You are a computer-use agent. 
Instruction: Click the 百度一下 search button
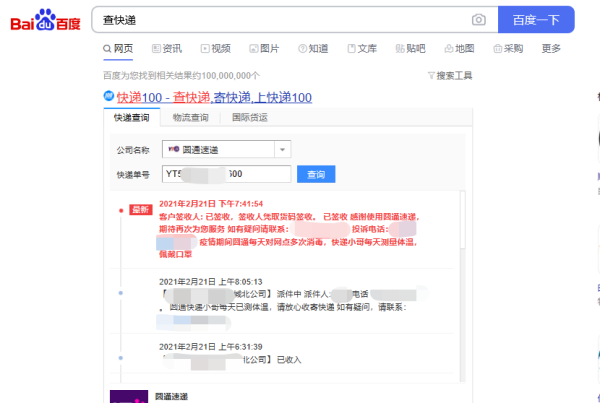click(x=536, y=20)
